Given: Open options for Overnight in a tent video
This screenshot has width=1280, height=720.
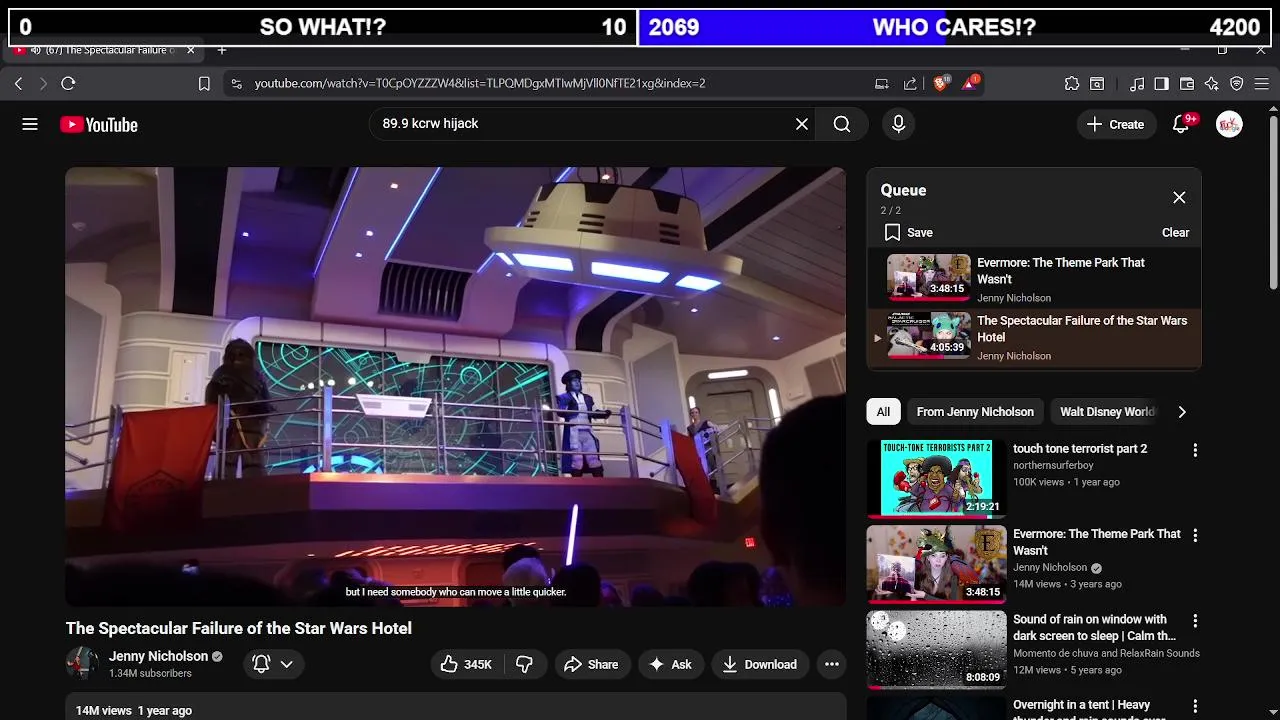Looking at the screenshot, I should pos(1194,707).
